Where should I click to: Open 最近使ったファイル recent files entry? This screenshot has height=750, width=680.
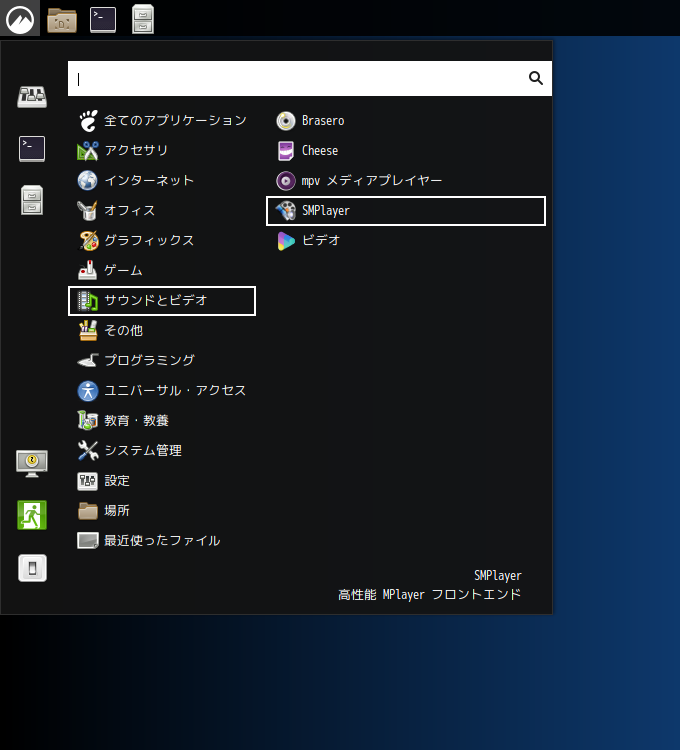coord(162,541)
